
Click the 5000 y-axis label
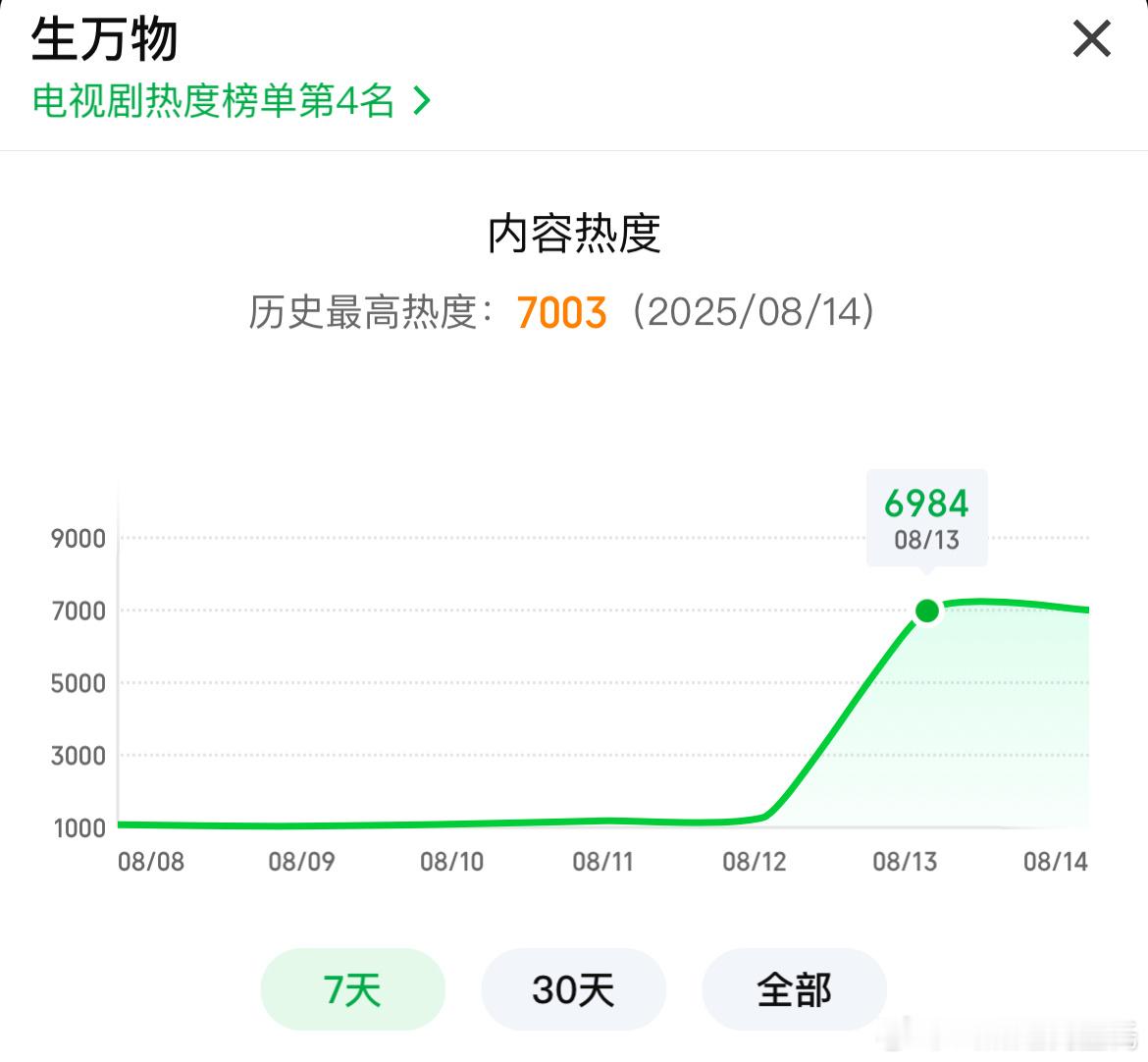click(78, 683)
